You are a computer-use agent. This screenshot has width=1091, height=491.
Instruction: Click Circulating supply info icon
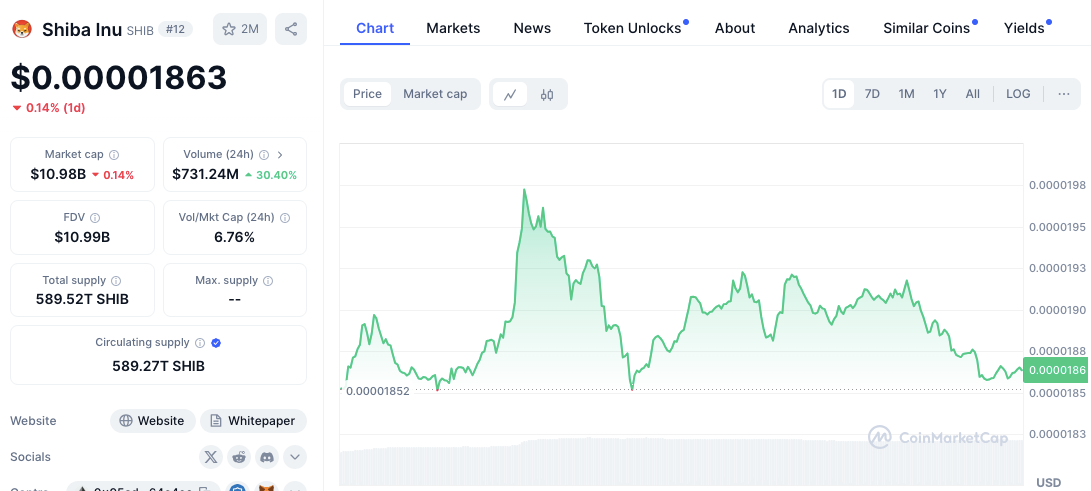[200, 343]
